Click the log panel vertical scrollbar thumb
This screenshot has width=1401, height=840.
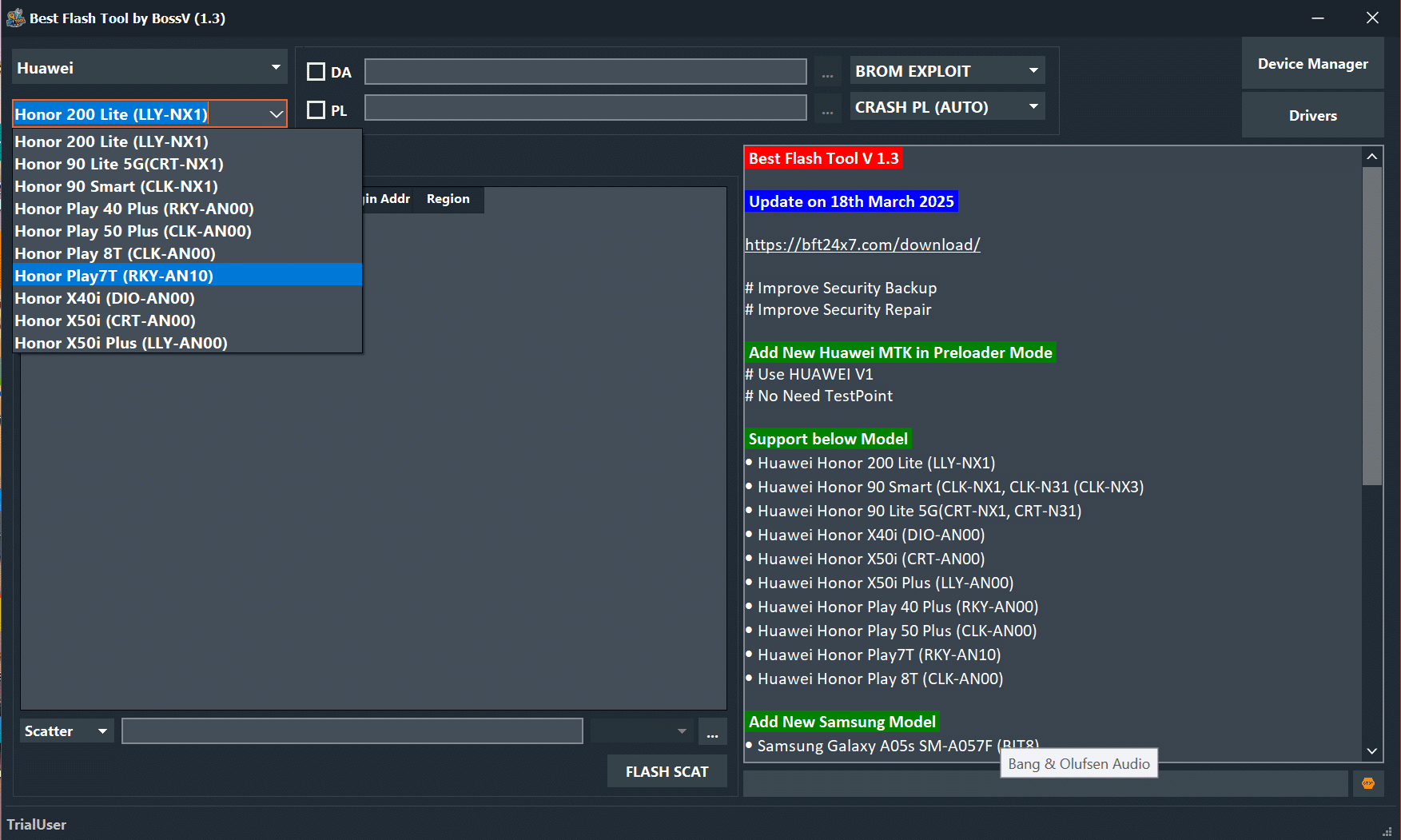pos(1372,326)
